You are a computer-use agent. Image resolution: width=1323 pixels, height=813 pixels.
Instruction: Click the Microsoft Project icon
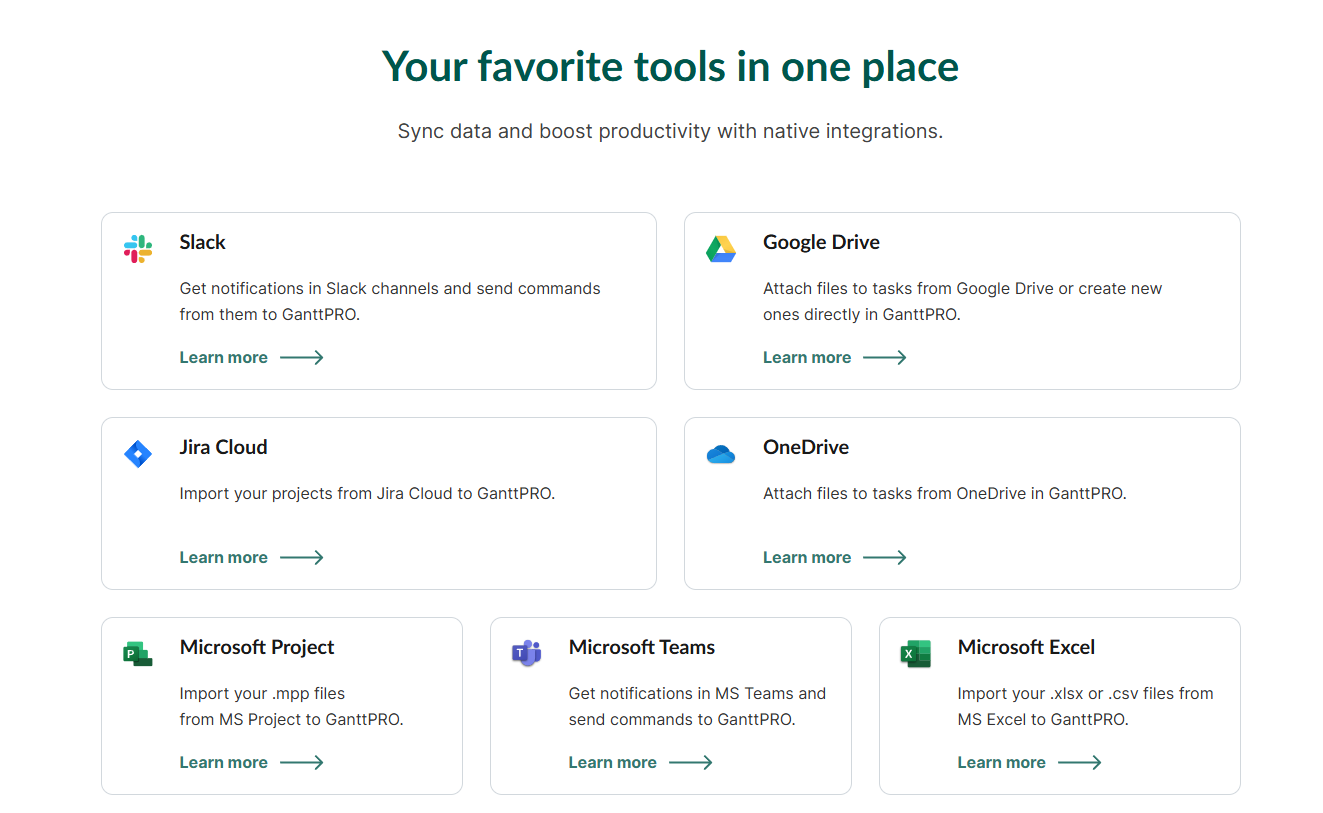(138, 654)
